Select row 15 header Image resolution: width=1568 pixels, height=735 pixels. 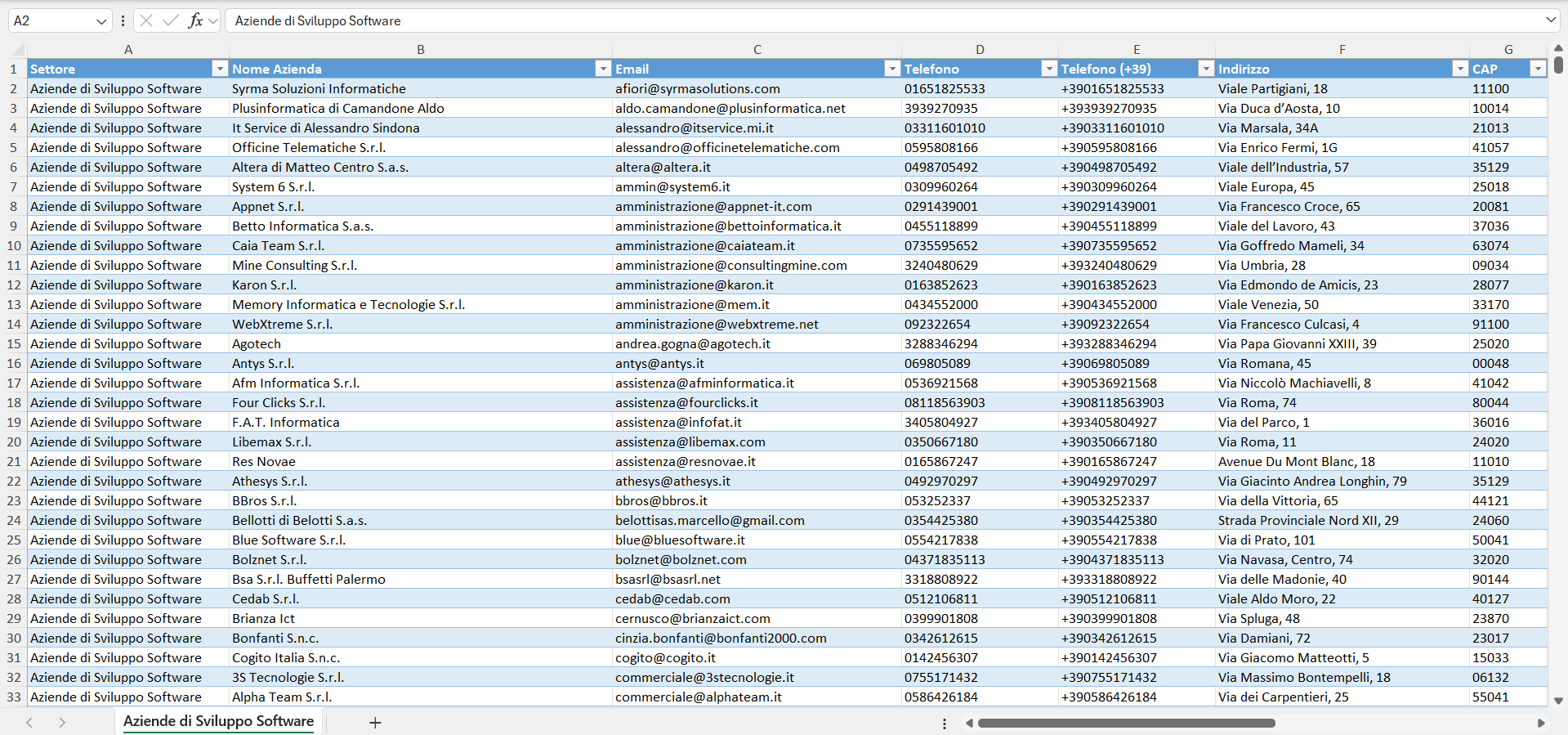pos(13,343)
